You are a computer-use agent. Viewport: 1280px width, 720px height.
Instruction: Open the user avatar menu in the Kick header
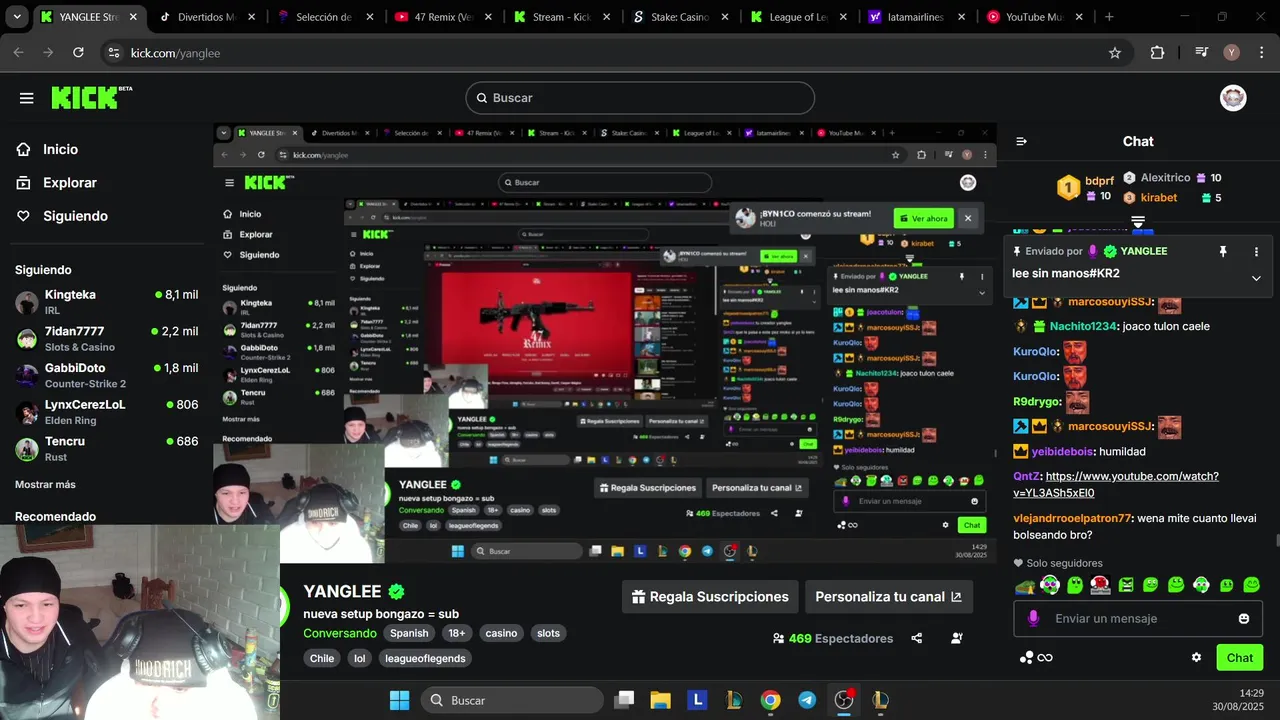[1233, 98]
